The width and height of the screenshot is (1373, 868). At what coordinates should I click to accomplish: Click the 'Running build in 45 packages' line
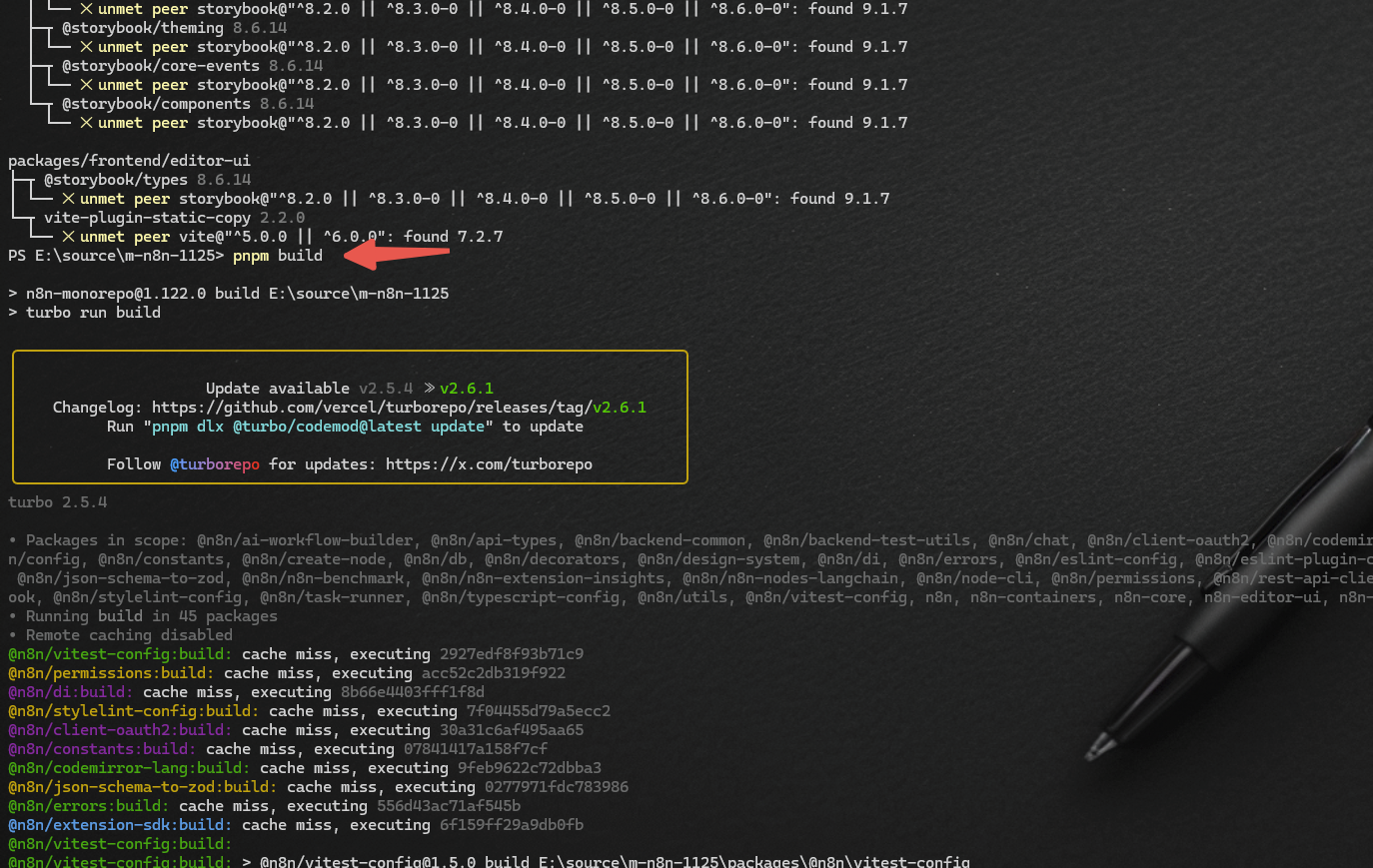click(x=142, y=616)
